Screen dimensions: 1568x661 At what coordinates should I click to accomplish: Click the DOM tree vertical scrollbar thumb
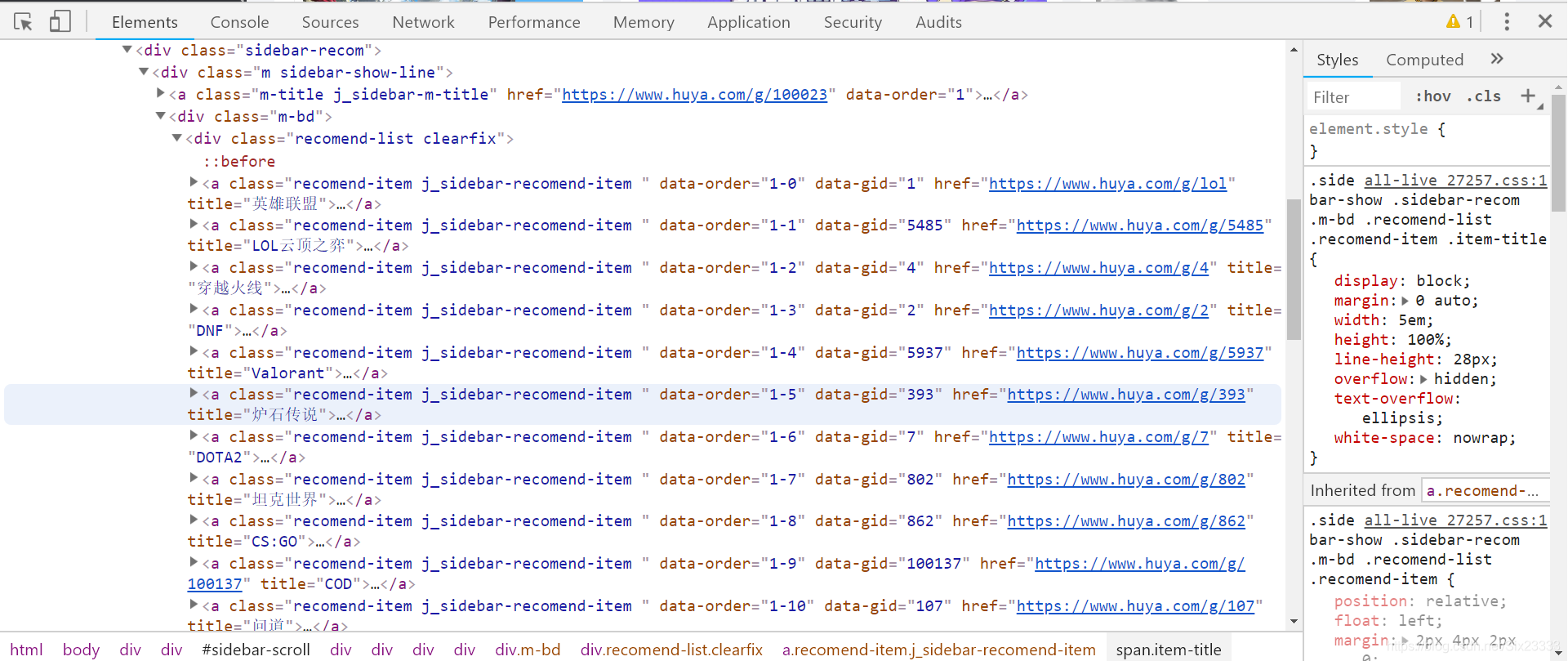pos(1294,270)
